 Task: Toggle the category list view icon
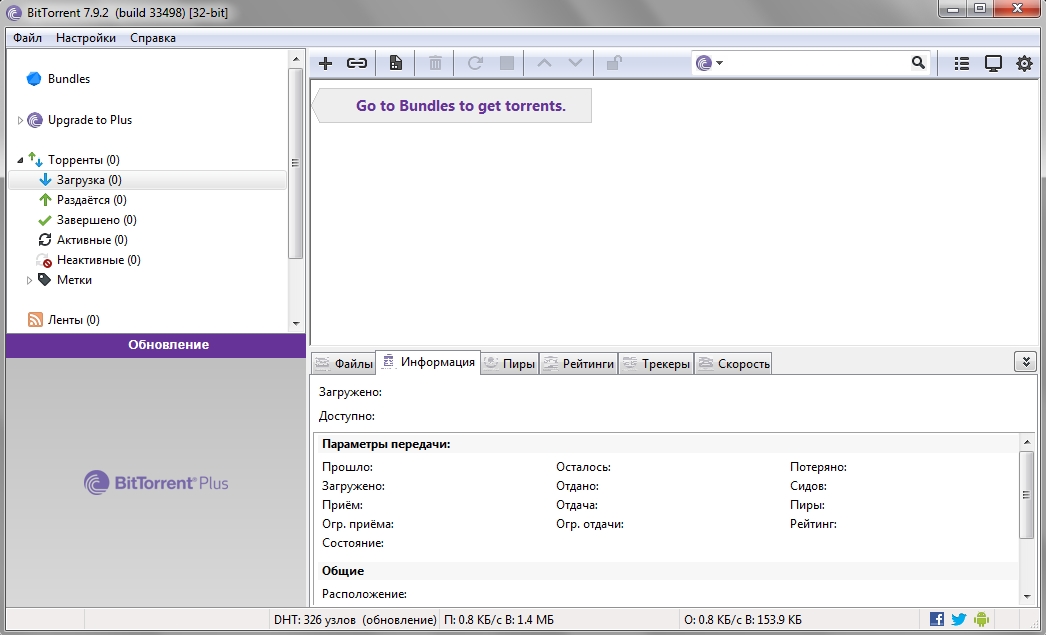click(x=961, y=63)
